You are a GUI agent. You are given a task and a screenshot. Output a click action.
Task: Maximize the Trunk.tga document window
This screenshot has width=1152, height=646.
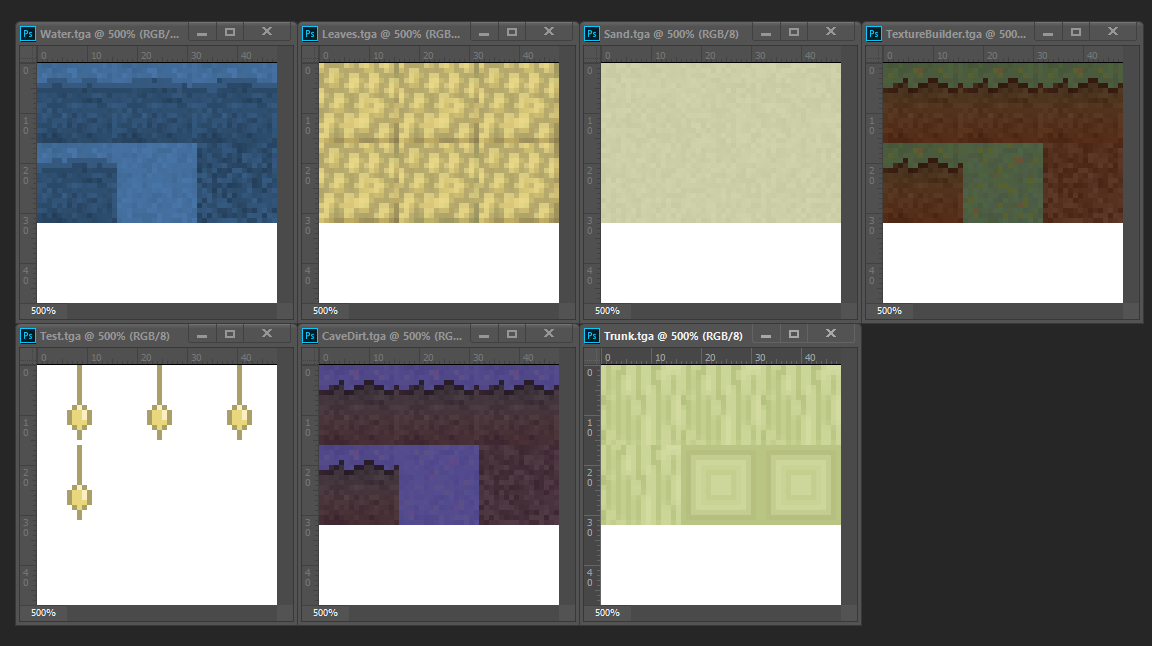793,334
